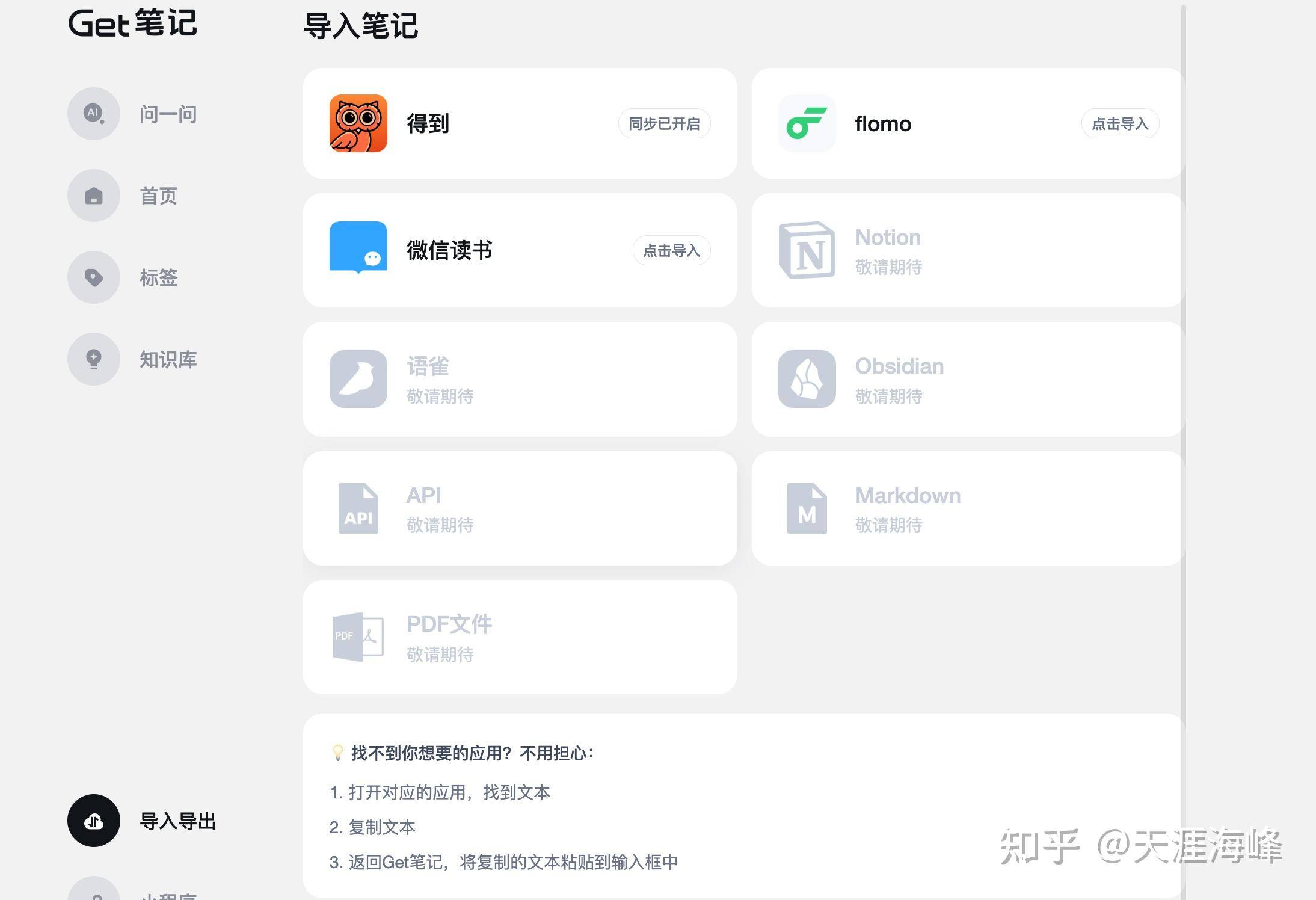Click the flomo green logo icon
1316x900 pixels.
[807, 123]
